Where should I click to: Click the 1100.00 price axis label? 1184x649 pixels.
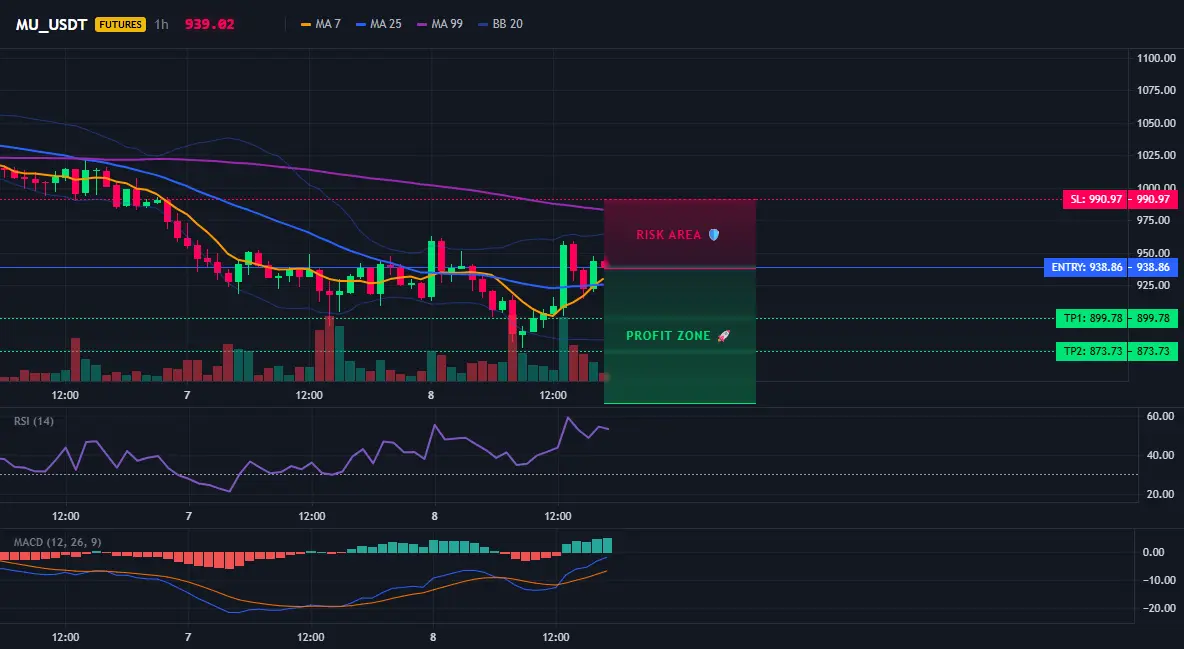point(1155,58)
